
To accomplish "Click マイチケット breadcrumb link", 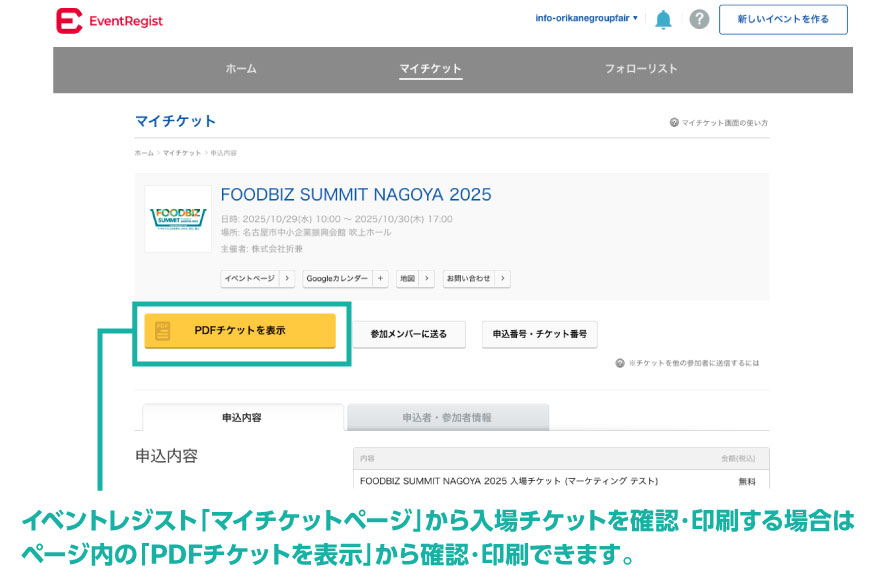I will [182, 153].
